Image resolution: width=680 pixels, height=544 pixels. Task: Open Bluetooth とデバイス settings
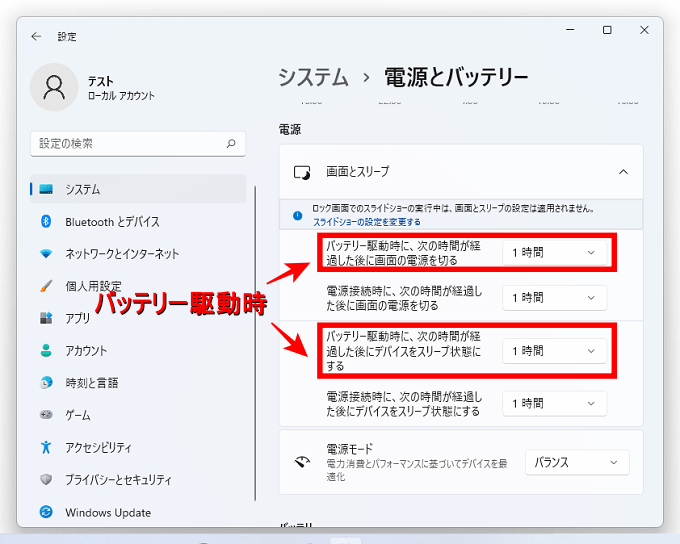click(138, 222)
